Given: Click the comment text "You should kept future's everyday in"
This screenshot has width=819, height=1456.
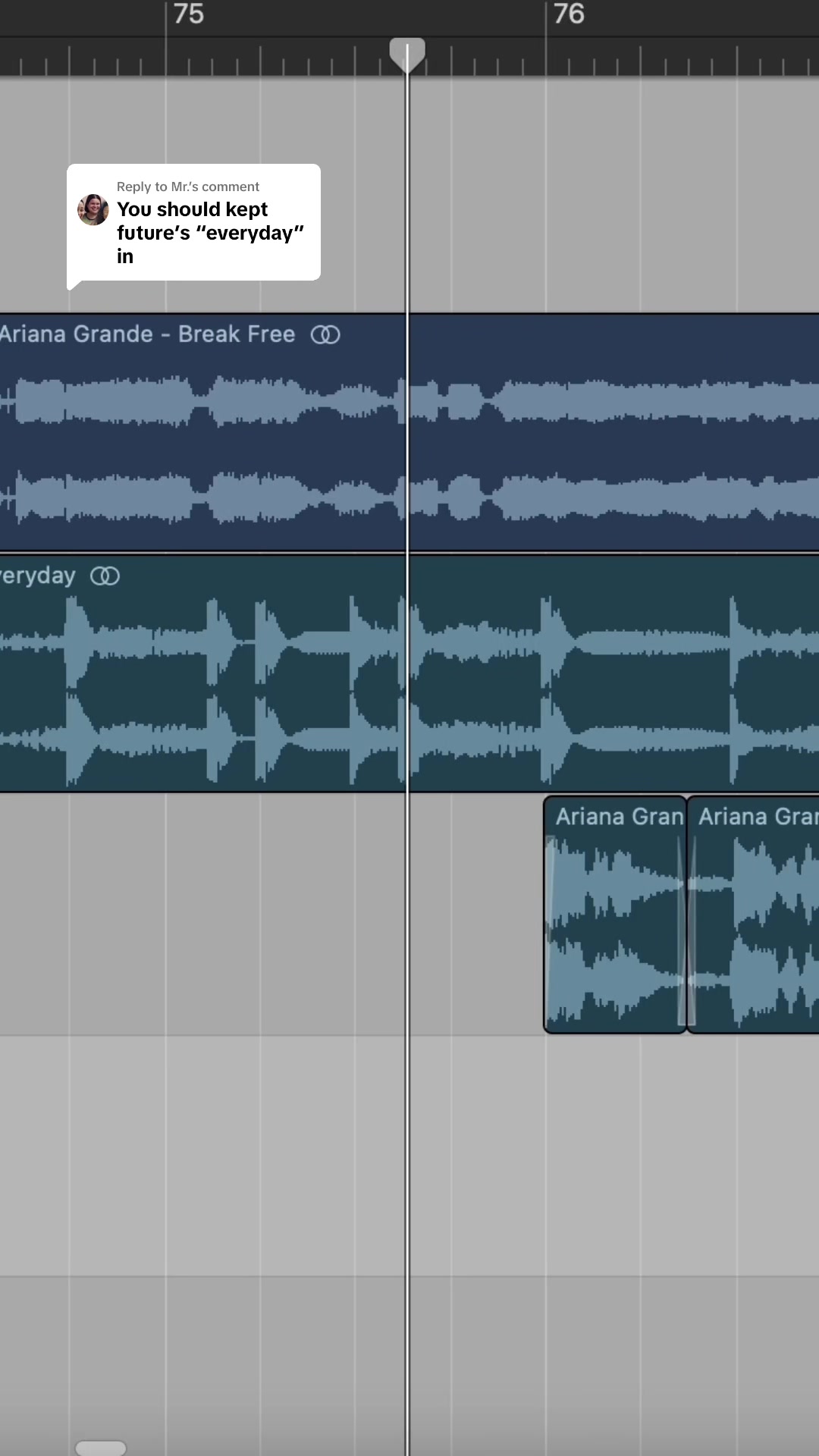Looking at the screenshot, I should pyautogui.click(x=210, y=233).
